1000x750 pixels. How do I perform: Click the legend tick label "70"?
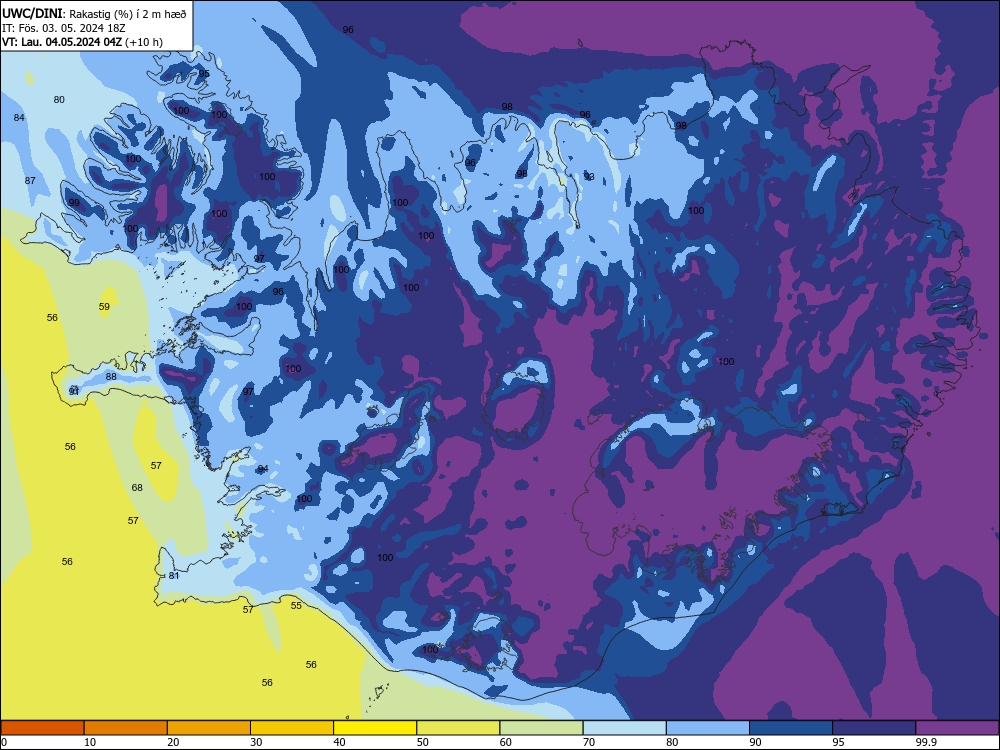[x=589, y=742]
